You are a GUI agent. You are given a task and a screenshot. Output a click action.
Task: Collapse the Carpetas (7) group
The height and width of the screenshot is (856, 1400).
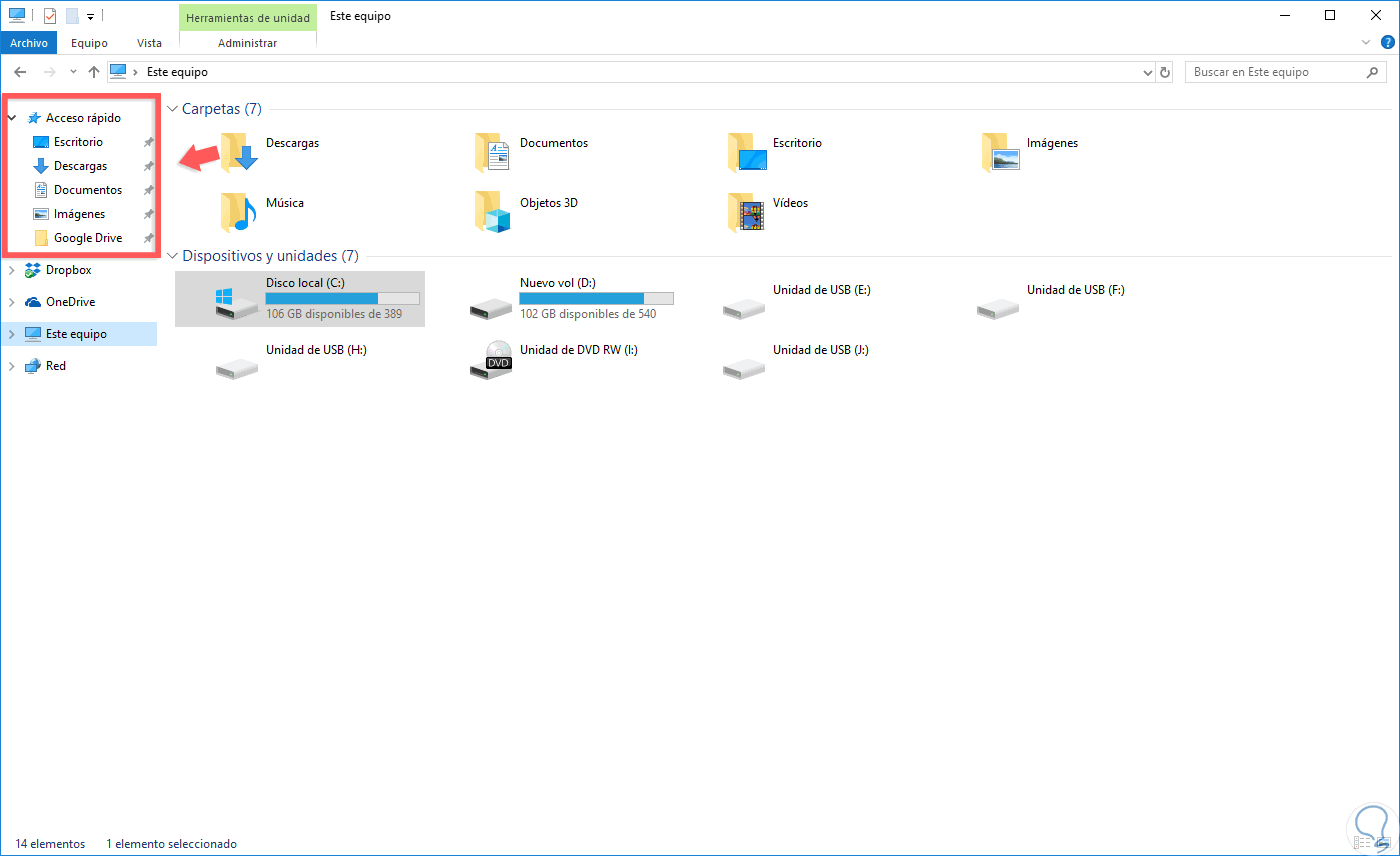point(172,109)
